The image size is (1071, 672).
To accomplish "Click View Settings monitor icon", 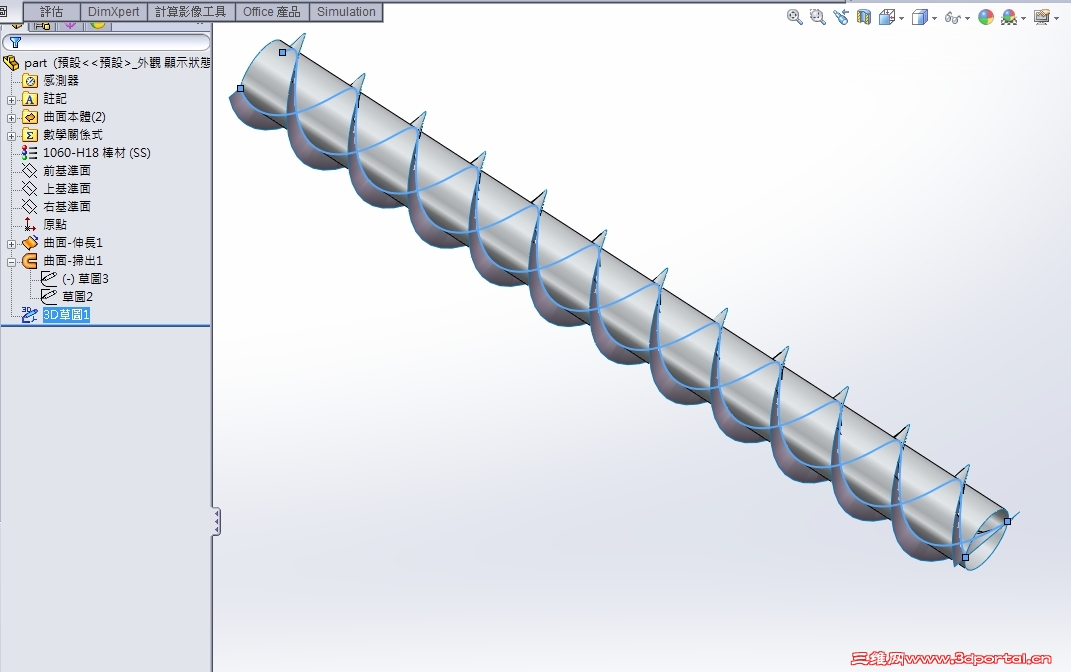I will 1042,17.
